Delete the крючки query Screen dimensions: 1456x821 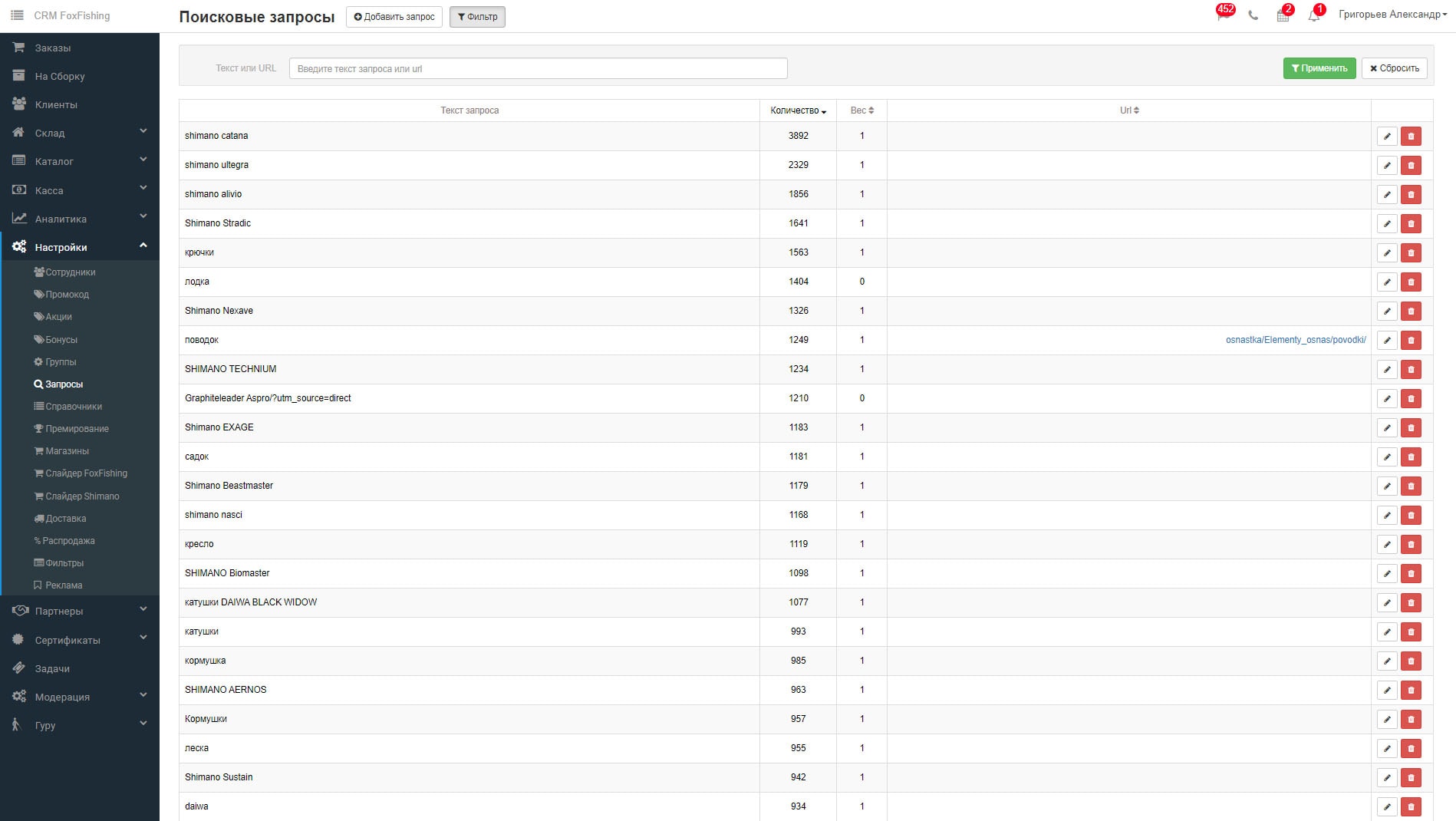(x=1411, y=253)
